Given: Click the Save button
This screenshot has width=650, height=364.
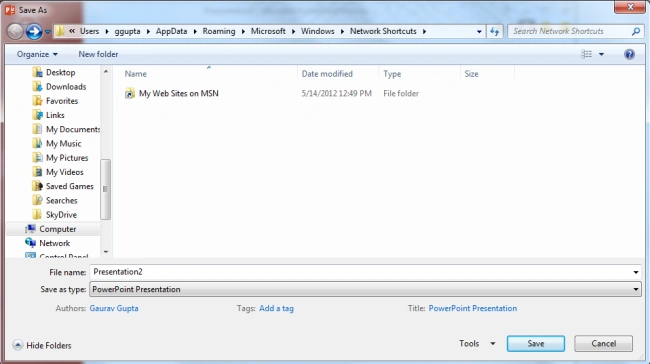Looking at the screenshot, I should [536, 344].
